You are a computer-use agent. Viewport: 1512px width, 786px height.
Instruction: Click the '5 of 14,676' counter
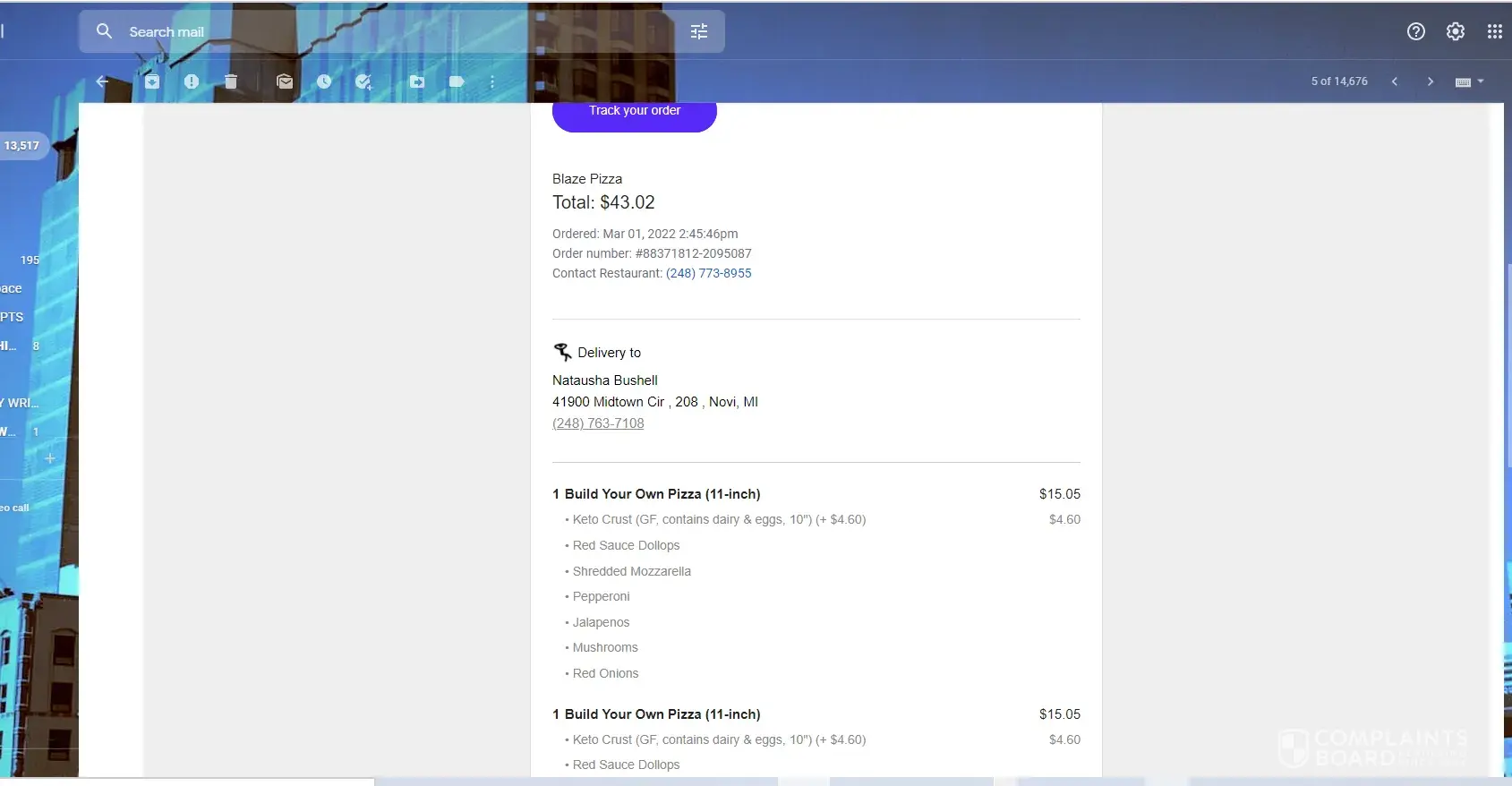click(x=1339, y=81)
